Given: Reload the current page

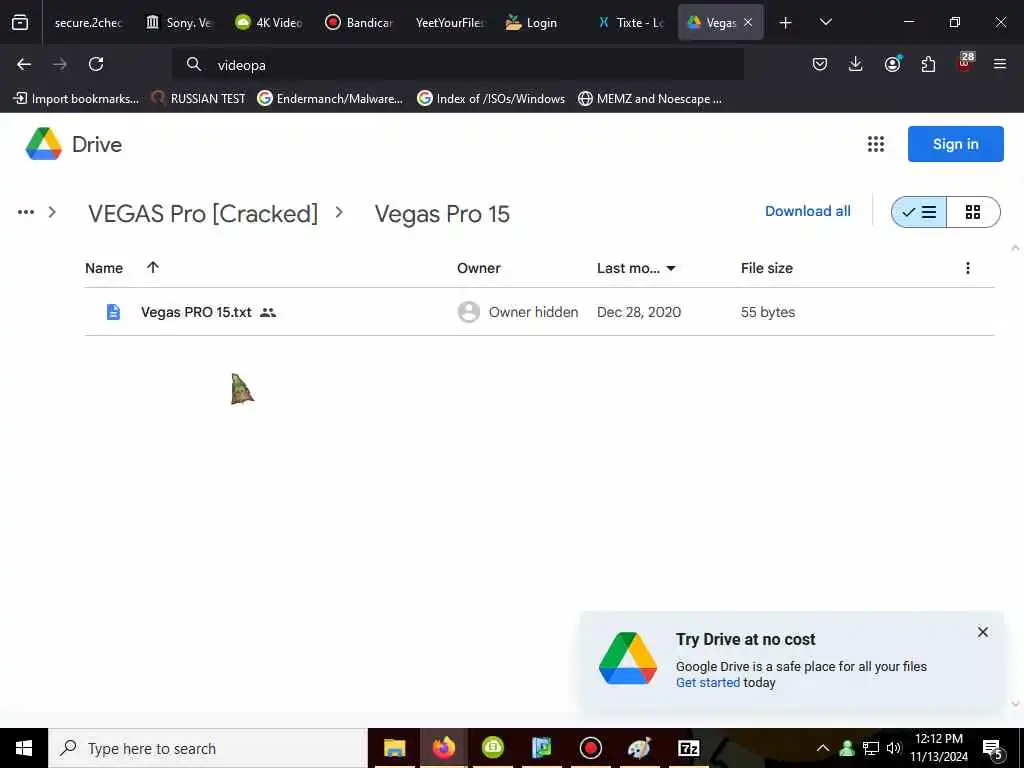Looking at the screenshot, I should click(96, 64).
